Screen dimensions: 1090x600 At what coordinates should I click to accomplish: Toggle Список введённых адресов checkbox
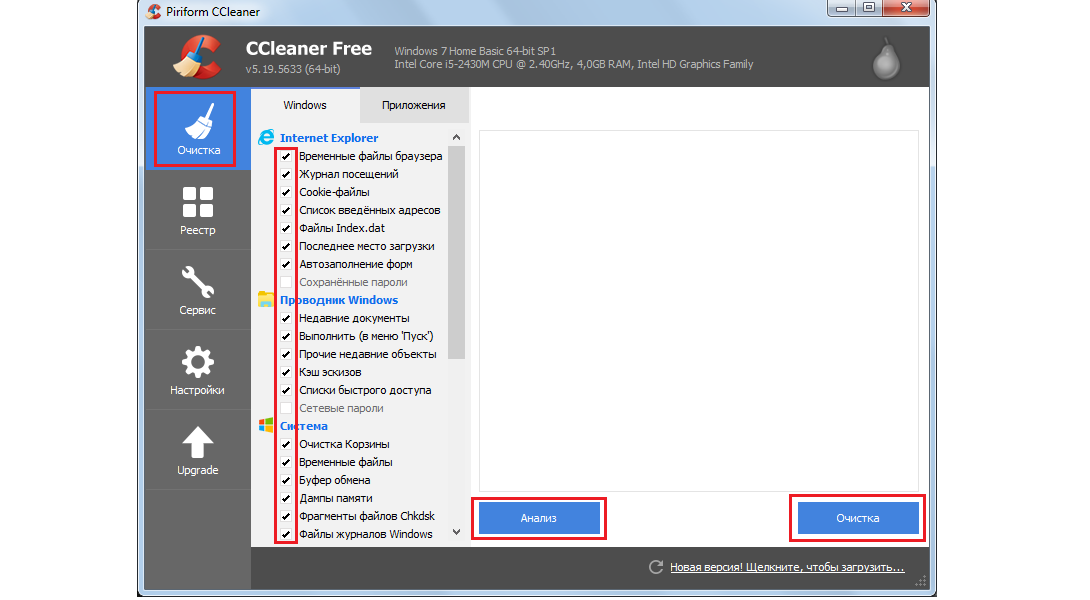(x=286, y=211)
